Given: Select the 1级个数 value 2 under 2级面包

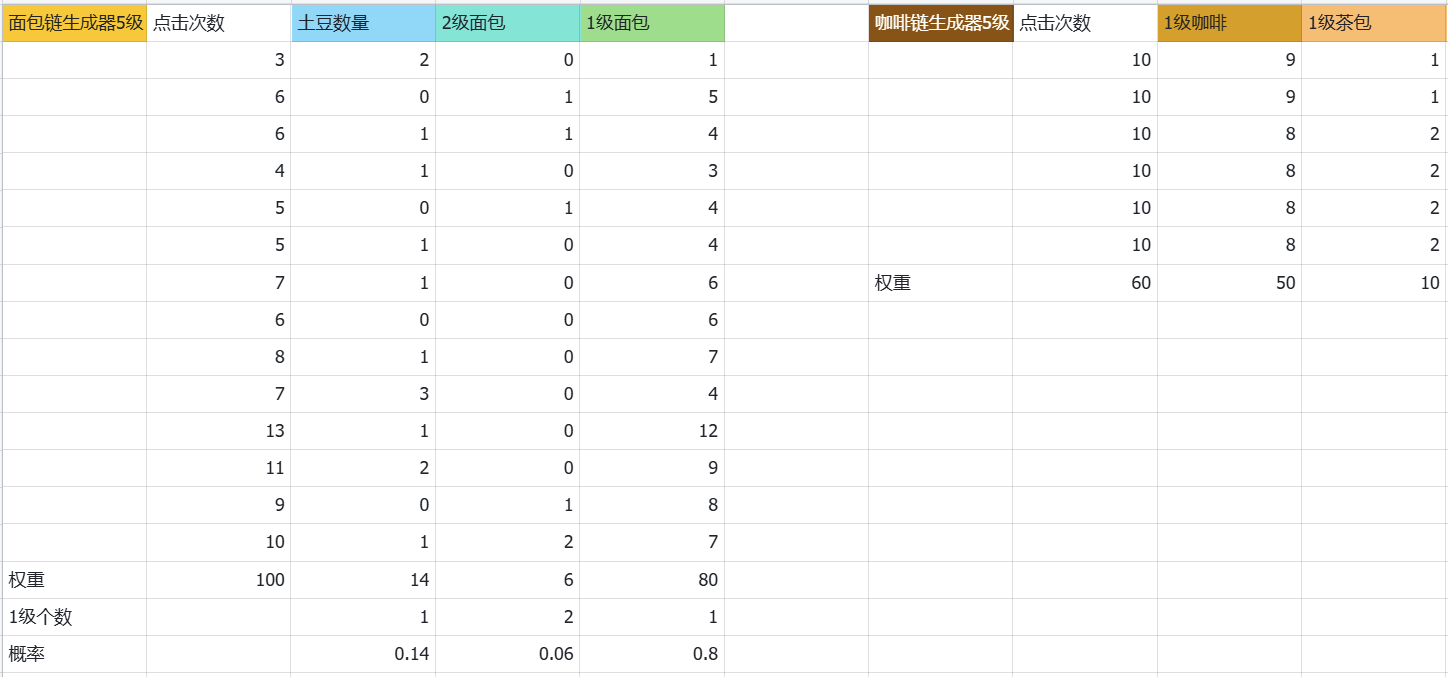Looking at the screenshot, I should tap(508, 617).
